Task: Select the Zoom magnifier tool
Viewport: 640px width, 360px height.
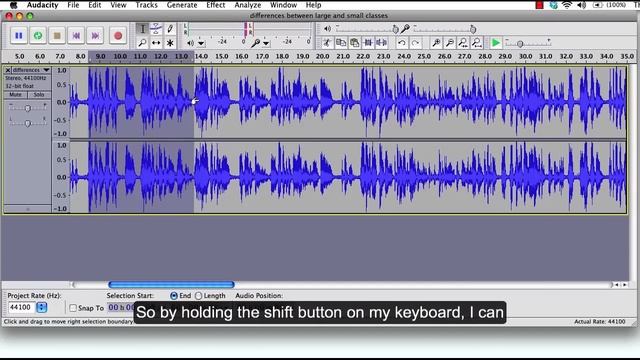Action: [142, 42]
